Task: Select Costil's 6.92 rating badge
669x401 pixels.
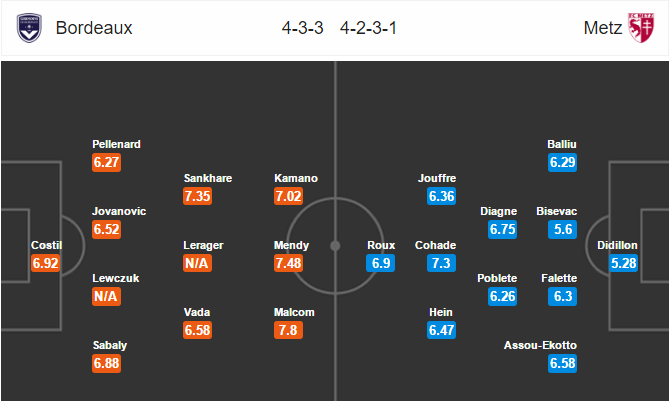Action: 45,263
